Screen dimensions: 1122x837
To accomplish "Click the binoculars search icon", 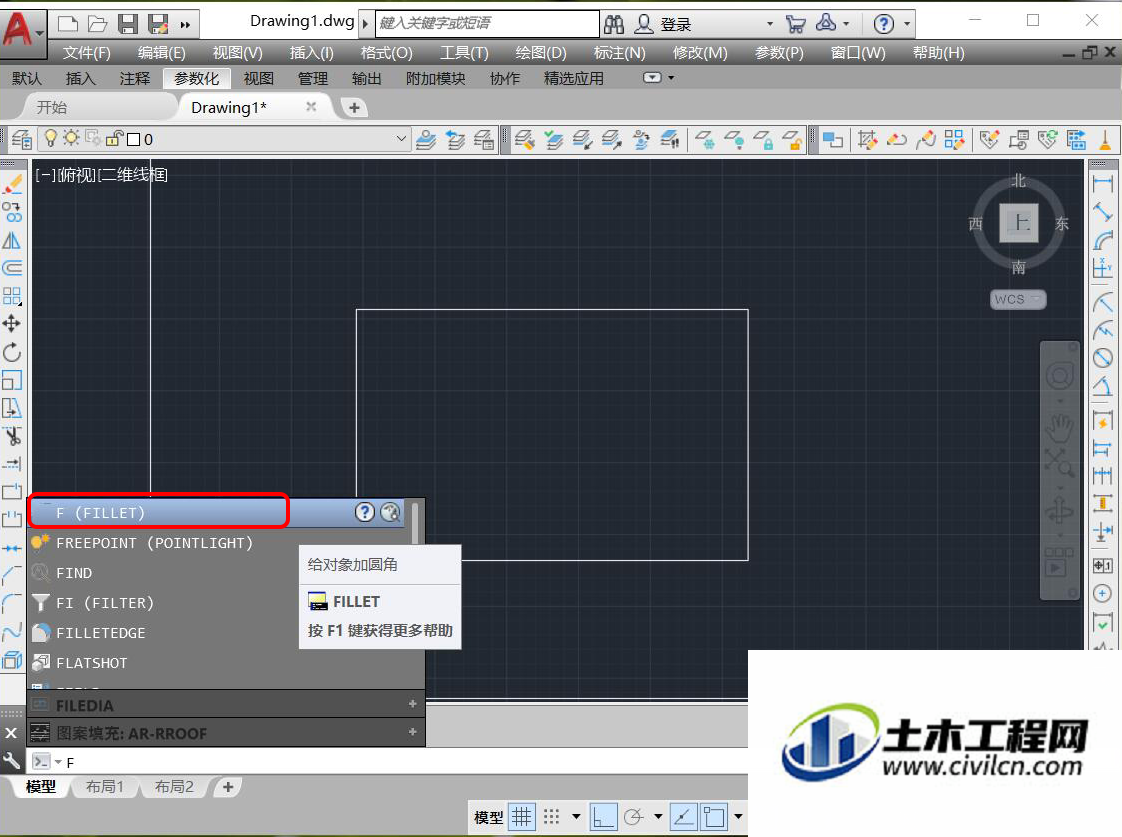I will 613,24.
